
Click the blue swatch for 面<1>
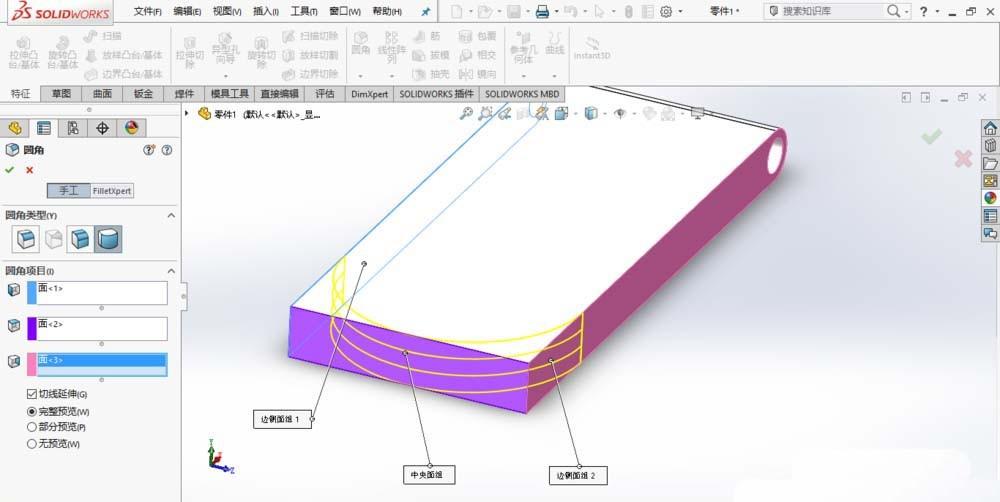pyautogui.click(x=32, y=293)
